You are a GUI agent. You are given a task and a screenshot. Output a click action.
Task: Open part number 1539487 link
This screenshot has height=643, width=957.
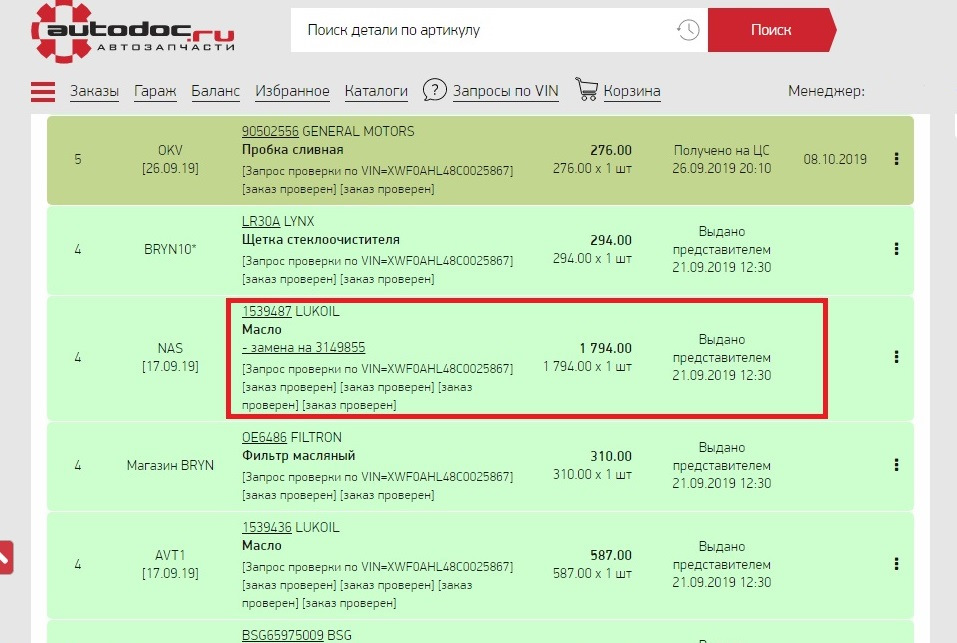pyautogui.click(x=267, y=311)
